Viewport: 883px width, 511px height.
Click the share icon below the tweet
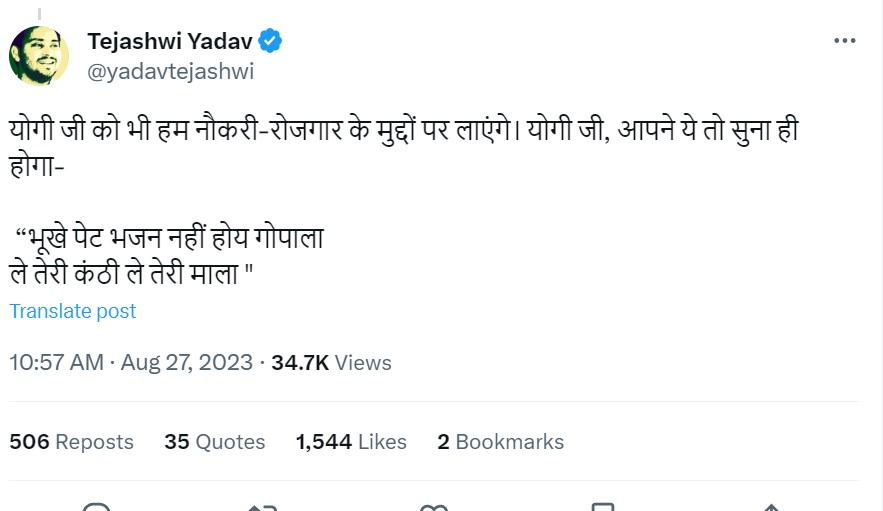coord(771,506)
